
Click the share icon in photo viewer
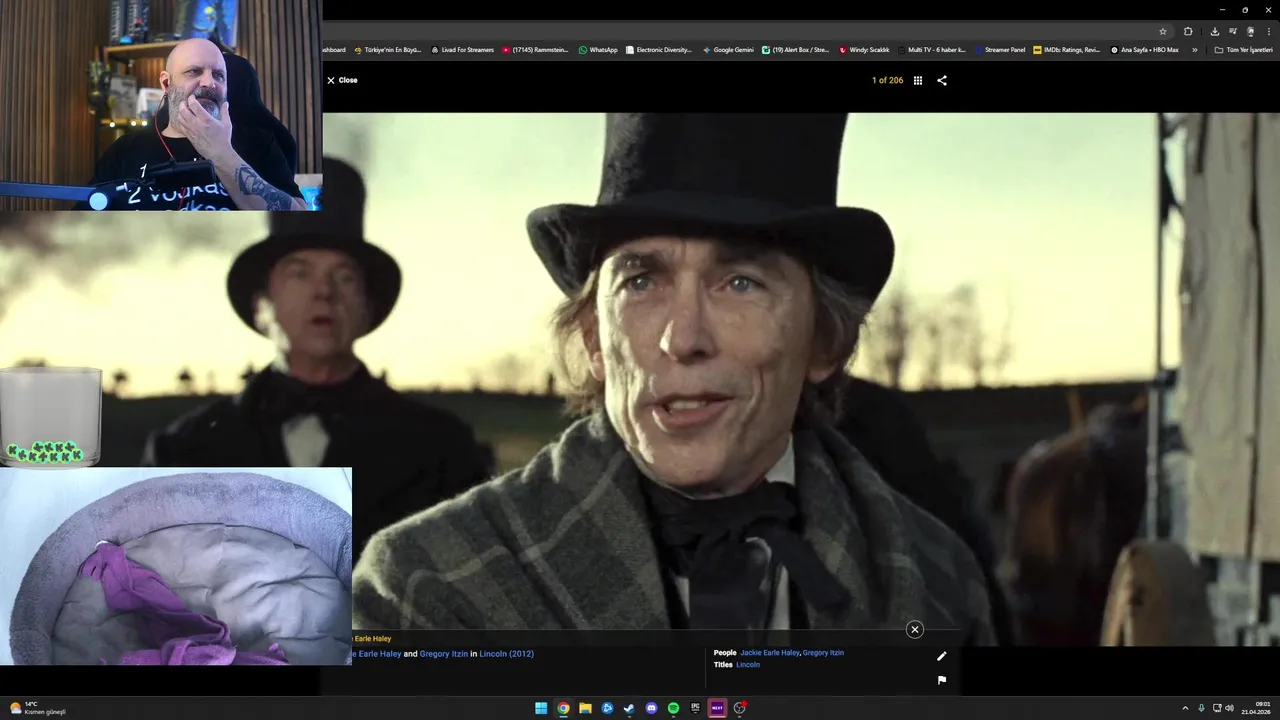942,80
